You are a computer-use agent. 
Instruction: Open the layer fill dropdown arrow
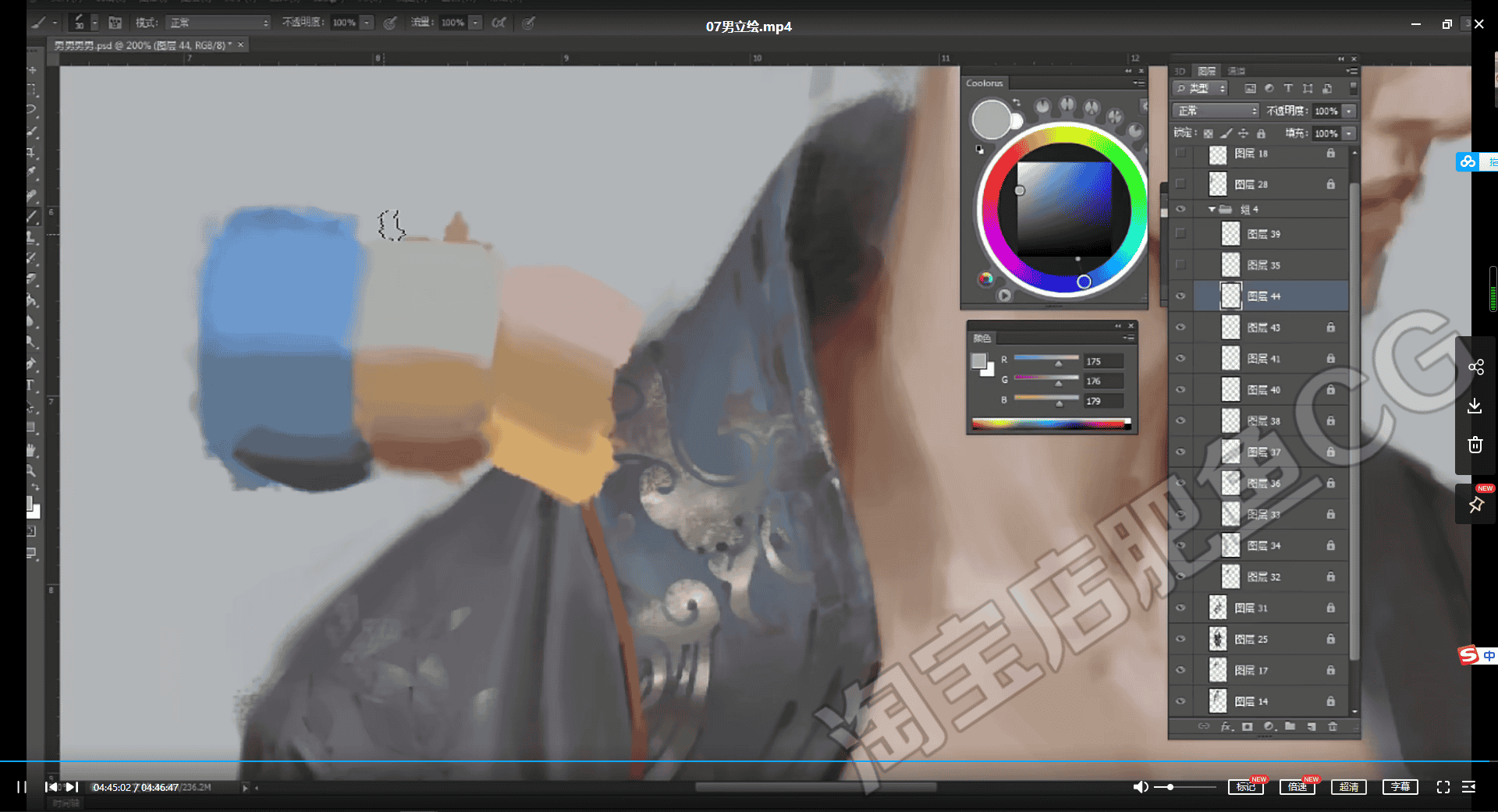1349,133
